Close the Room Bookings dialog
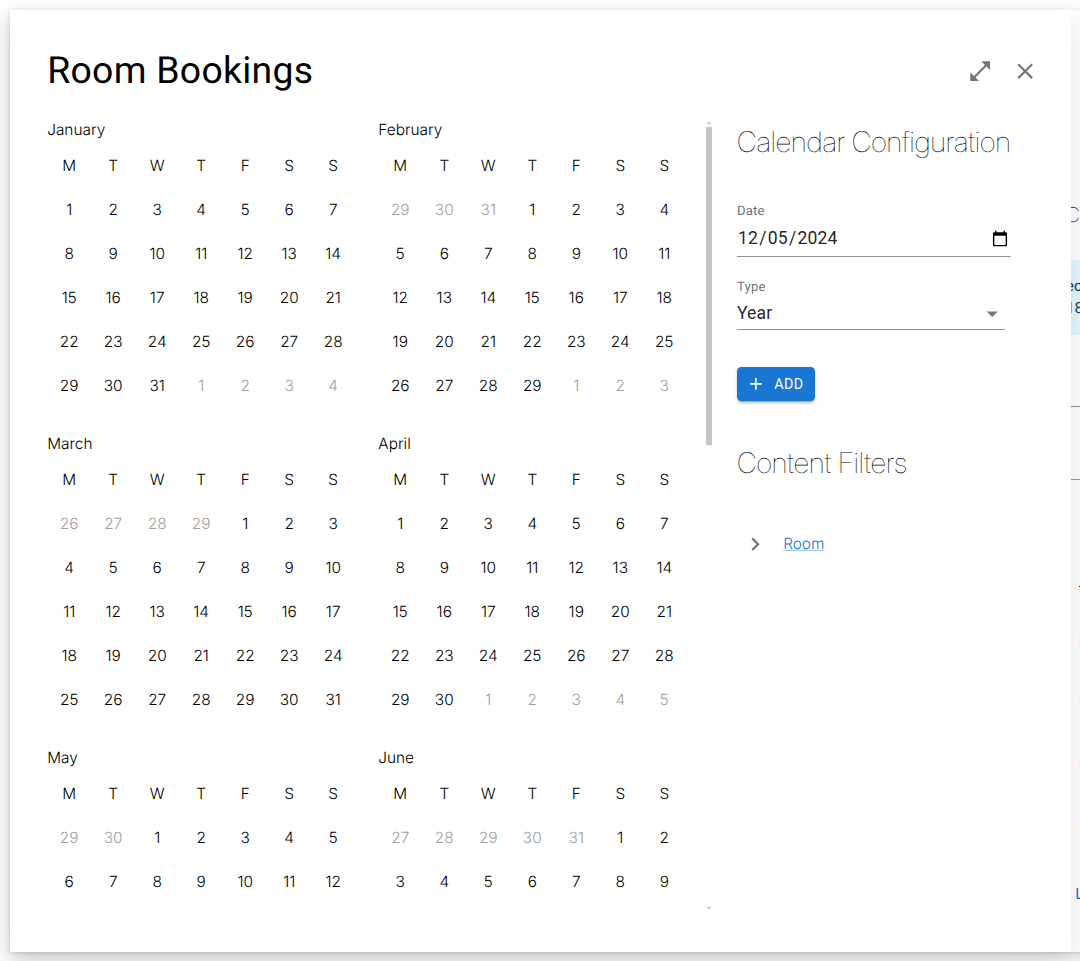This screenshot has width=1080, height=961. point(1025,71)
